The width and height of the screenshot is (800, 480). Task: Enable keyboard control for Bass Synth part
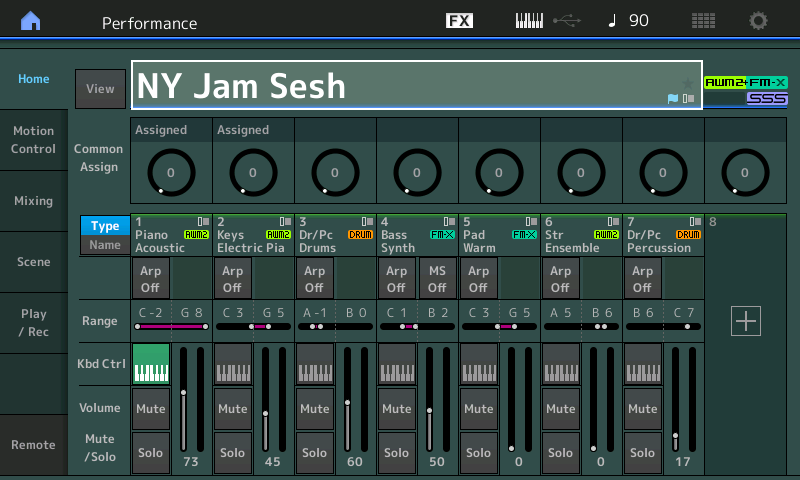pyautogui.click(x=397, y=364)
